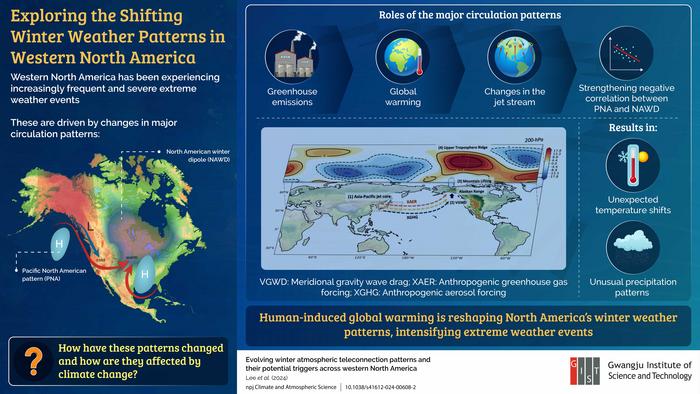700x394 pixels.
Task: Click the L low-pressure marker on map
Action: coord(91,227)
